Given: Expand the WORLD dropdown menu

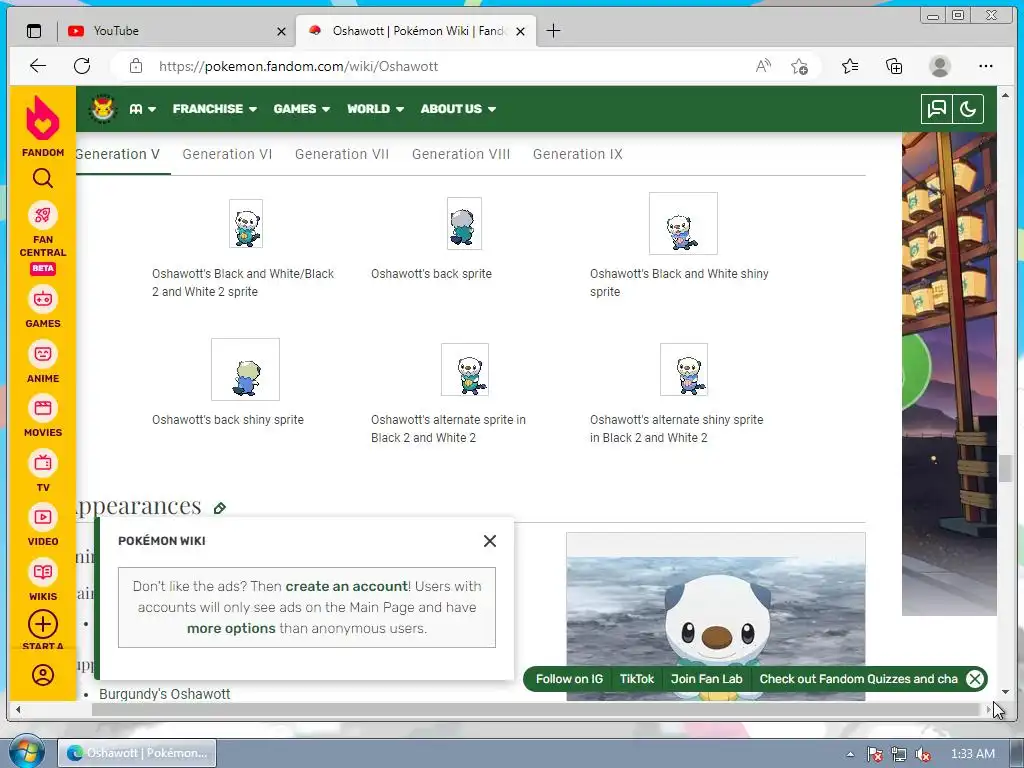Looking at the screenshot, I should tap(376, 109).
